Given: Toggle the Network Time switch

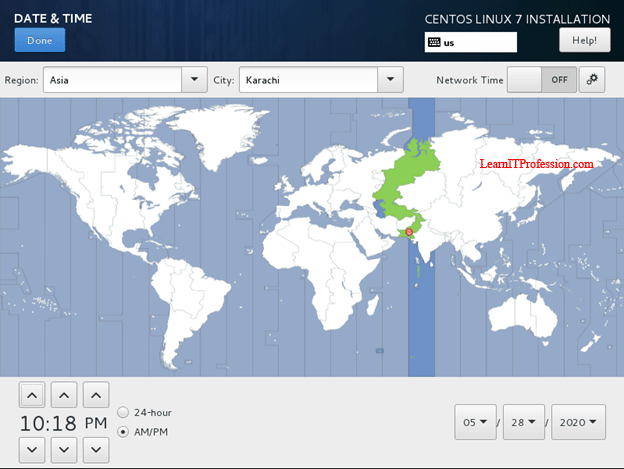Looking at the screenshot, I should (541, 80).
